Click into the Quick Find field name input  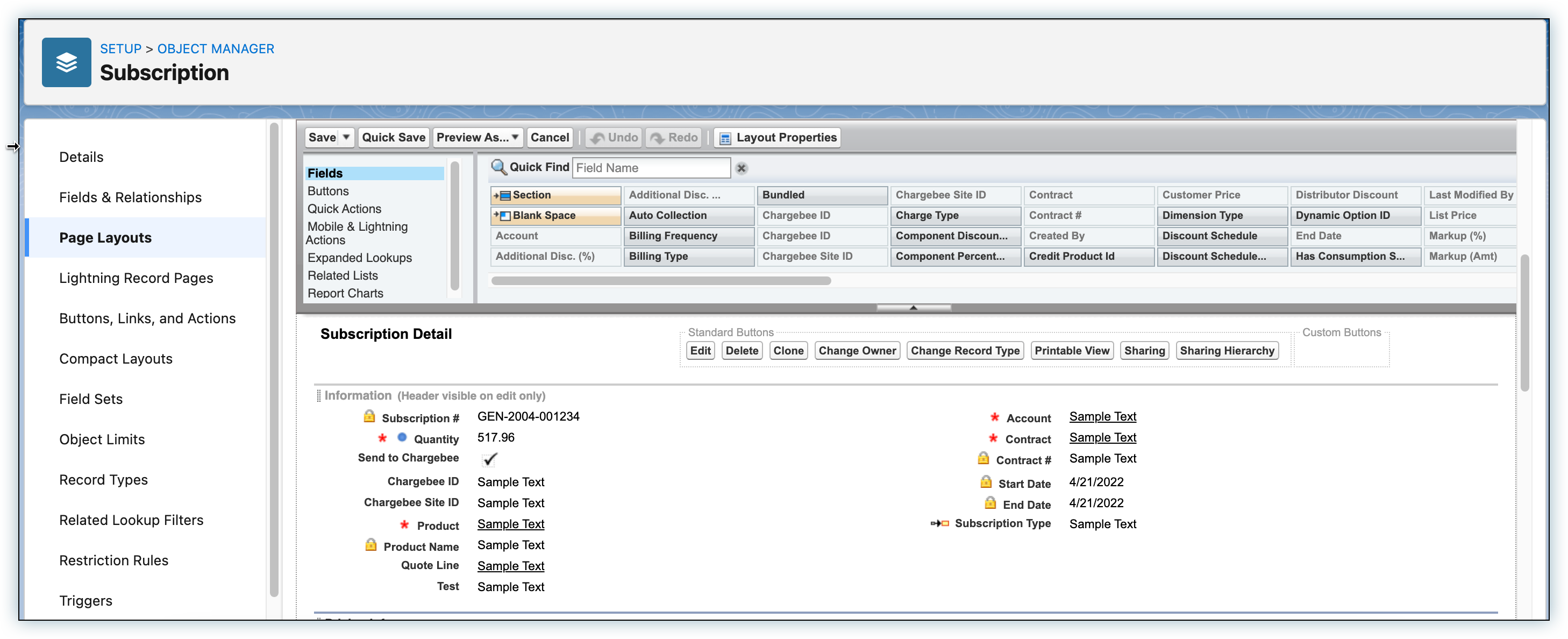tap(650, 168)
